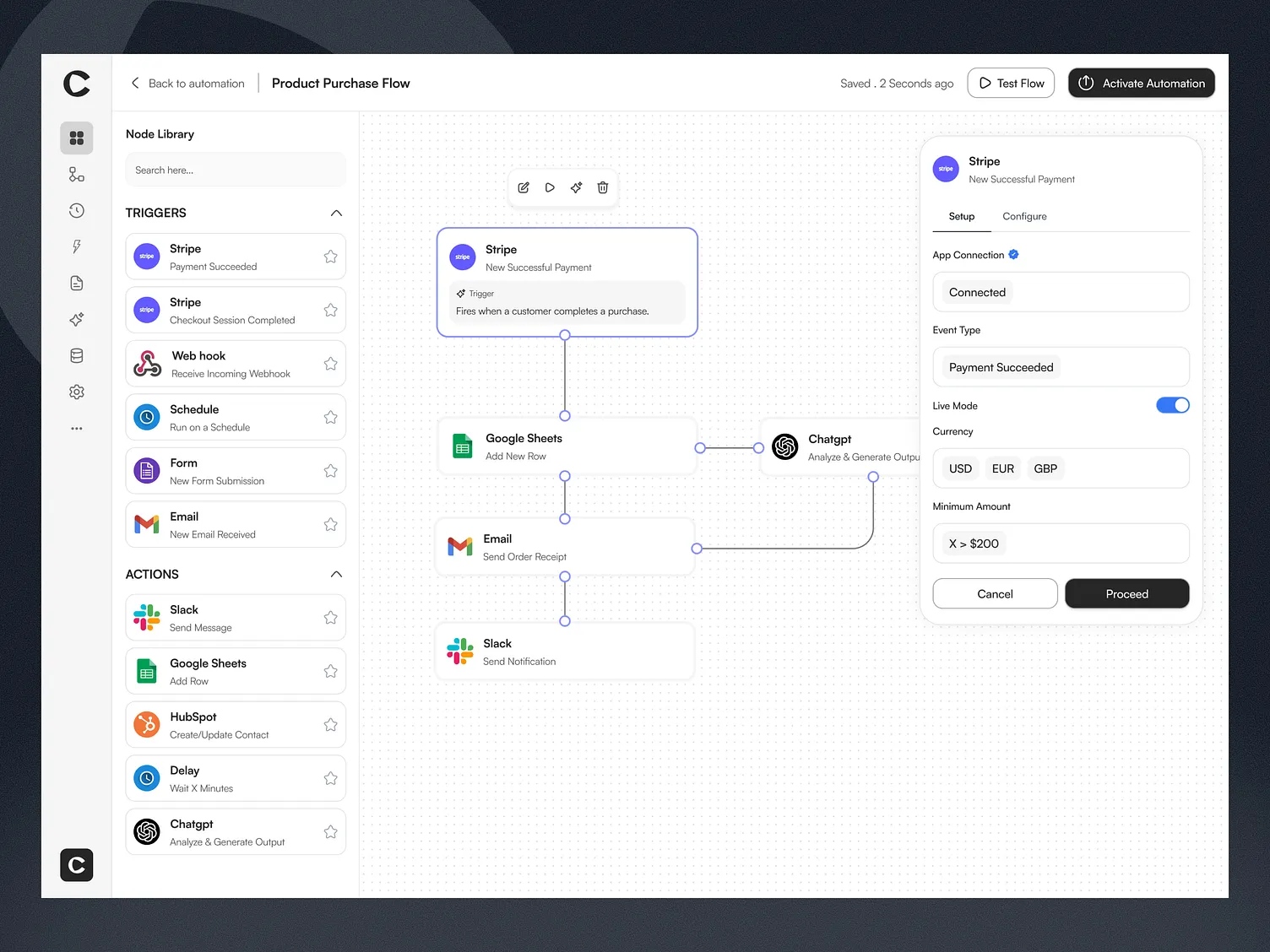Star the Chatgpt action

[x=330, y=832]
